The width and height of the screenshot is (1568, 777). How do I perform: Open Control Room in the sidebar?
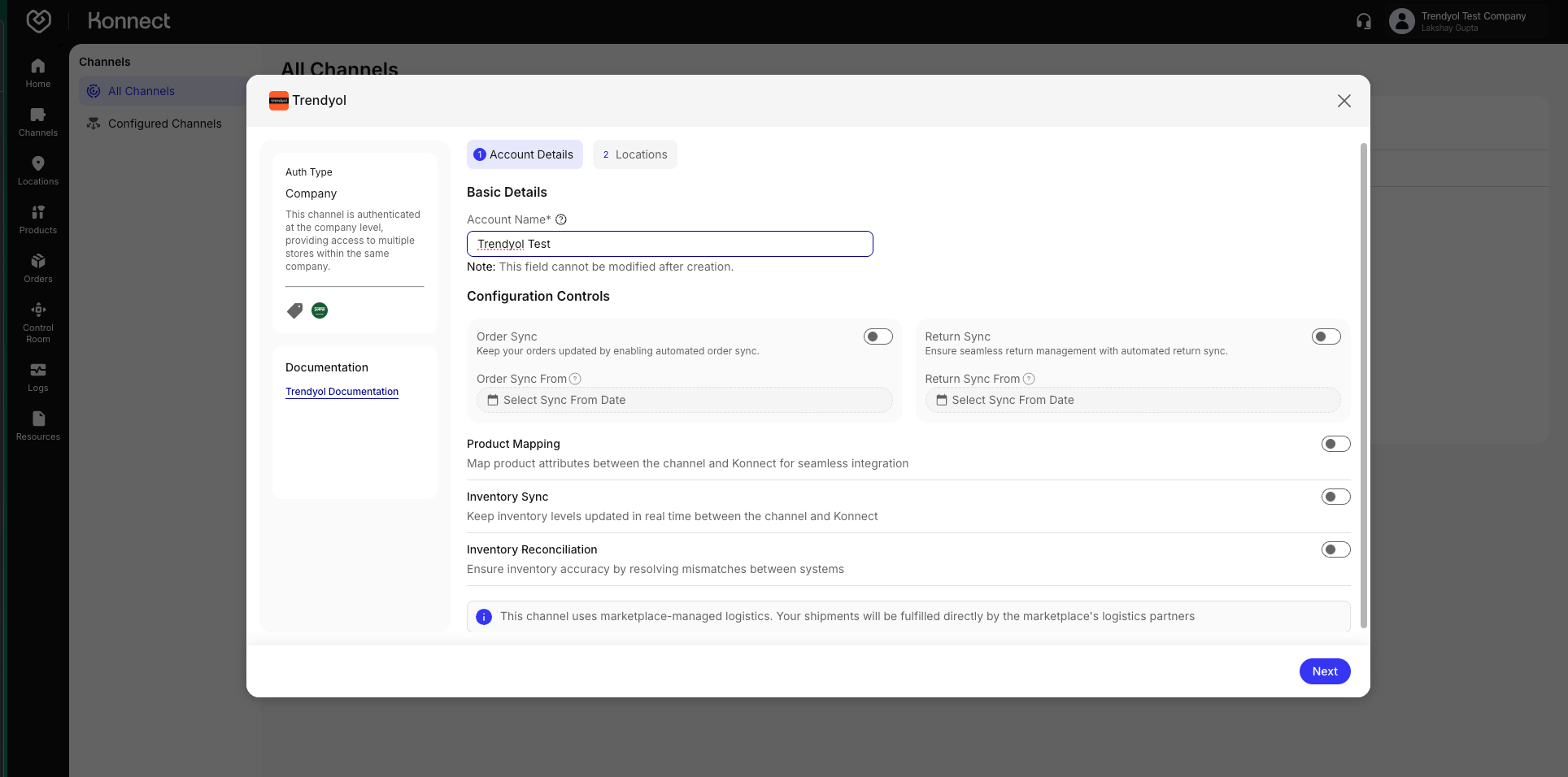coord(38,323)
